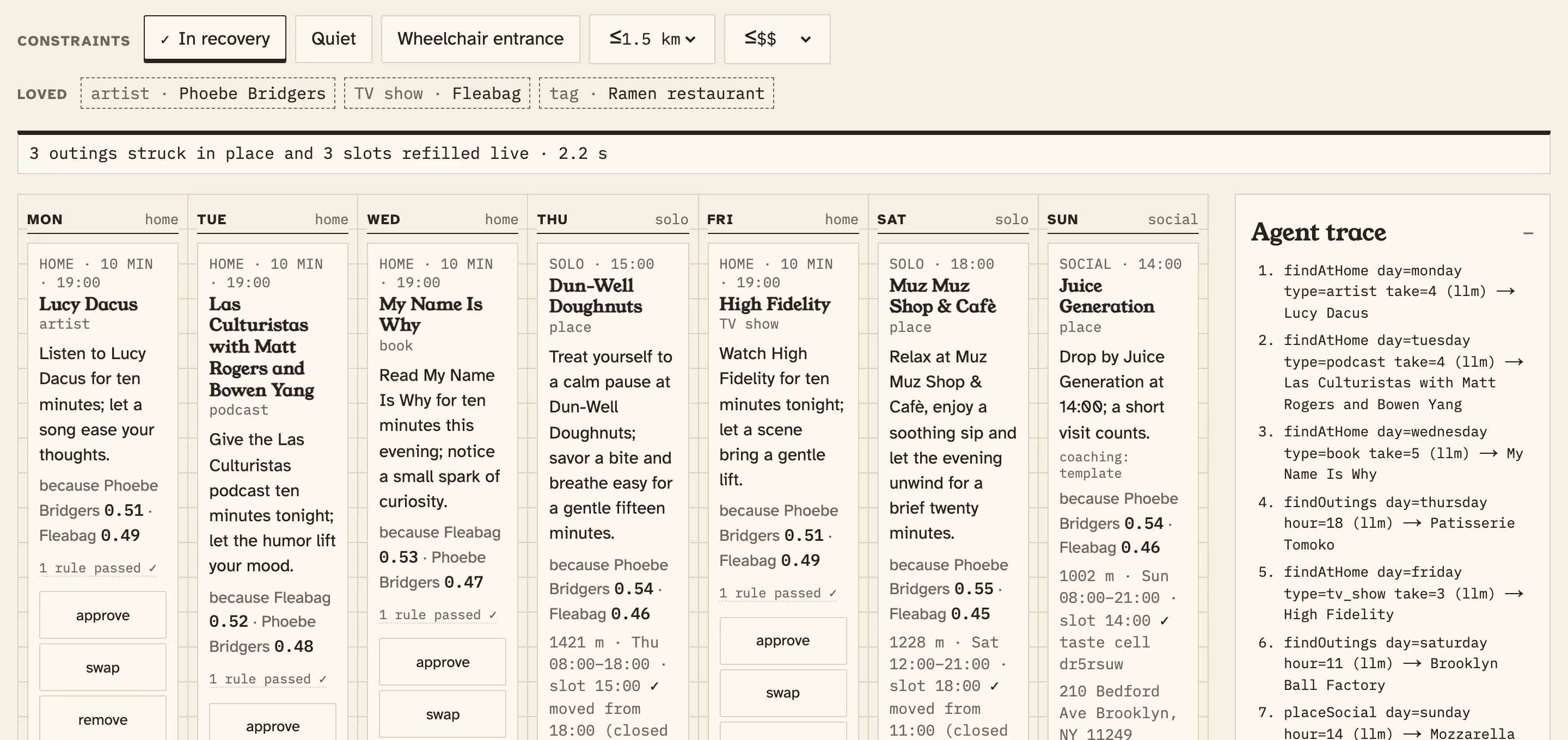Open Friday's '1 rule passed' detail

(778, 593)
